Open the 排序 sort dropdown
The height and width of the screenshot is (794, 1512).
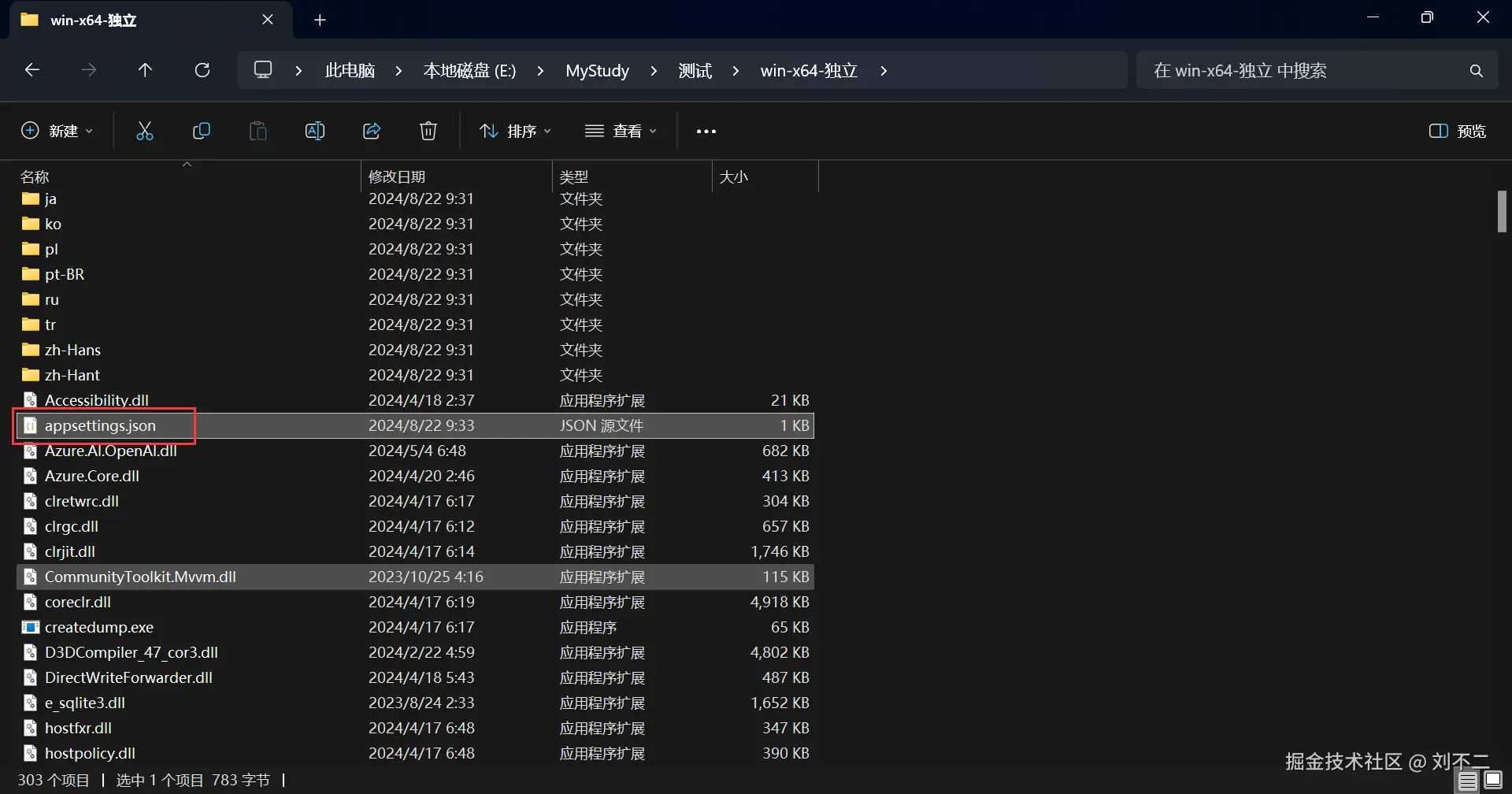(516, 131)
